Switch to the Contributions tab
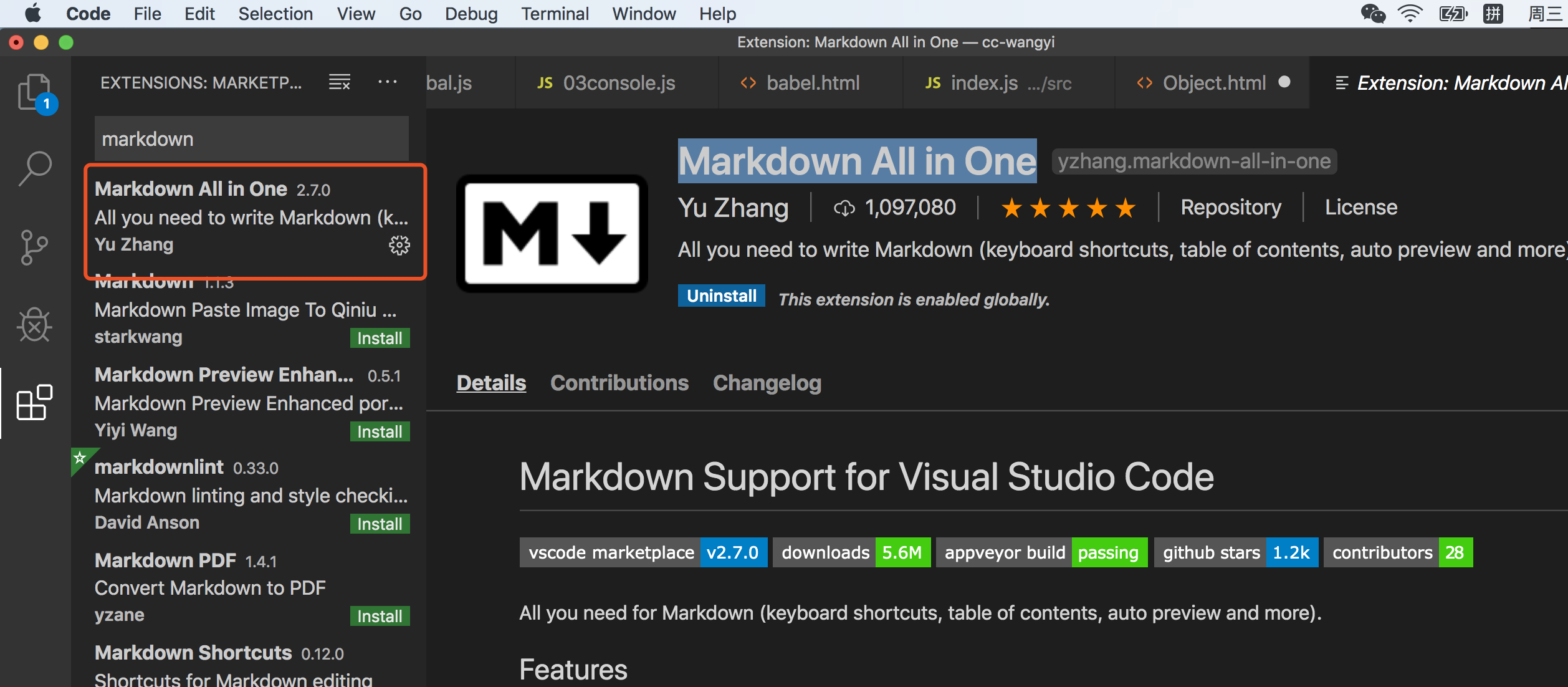1568x687 pixels. tap(619, 382)
